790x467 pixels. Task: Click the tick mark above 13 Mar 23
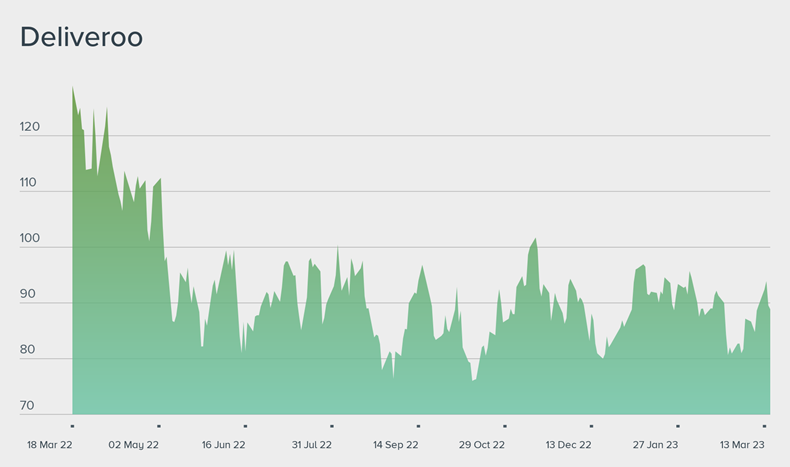click(764, 426)
